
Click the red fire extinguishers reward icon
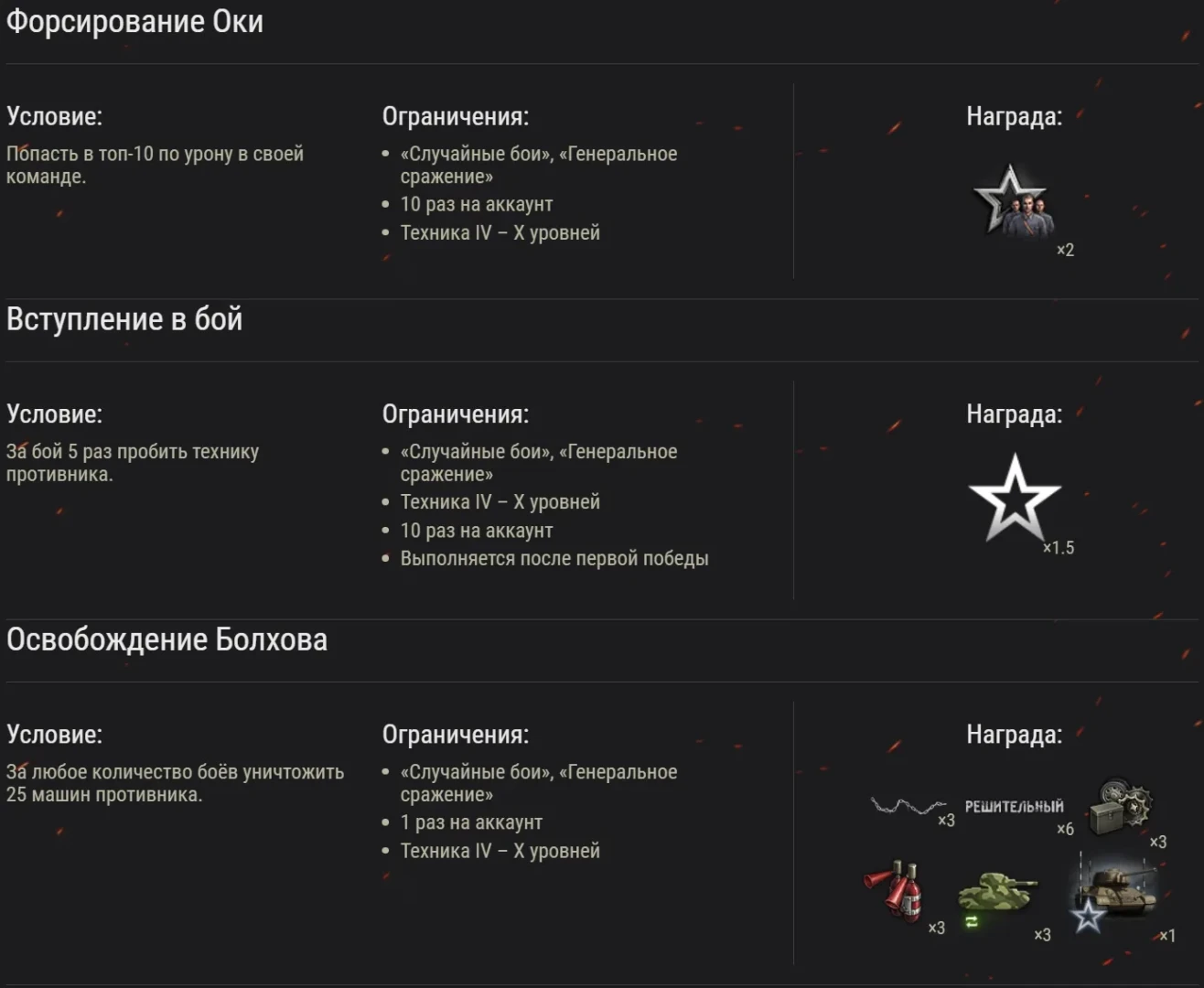click(x=894, y=889)
